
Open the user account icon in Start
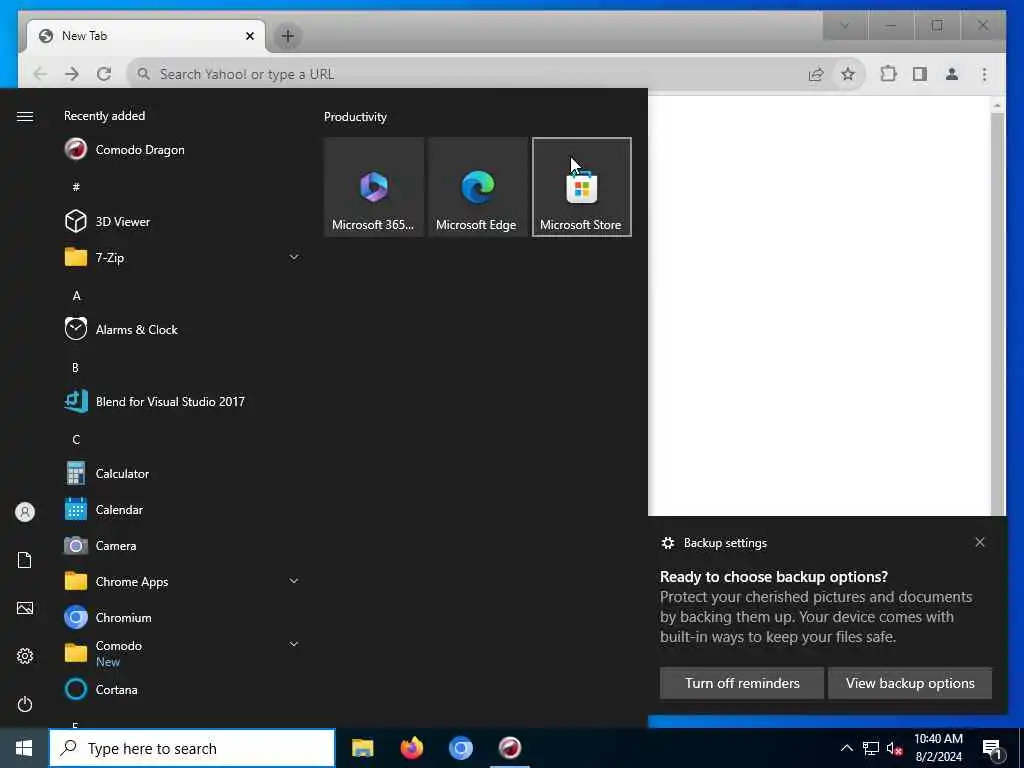[x=25, y=512]
